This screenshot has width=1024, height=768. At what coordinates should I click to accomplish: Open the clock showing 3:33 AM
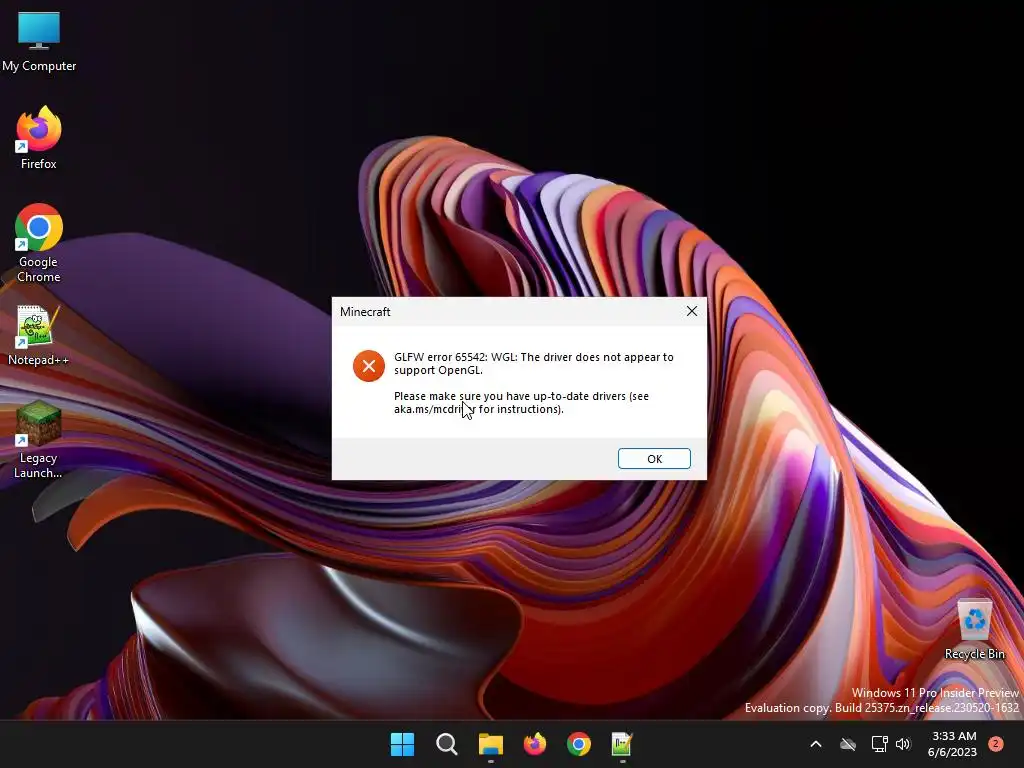pyautogui.click(x=952, y=744)
